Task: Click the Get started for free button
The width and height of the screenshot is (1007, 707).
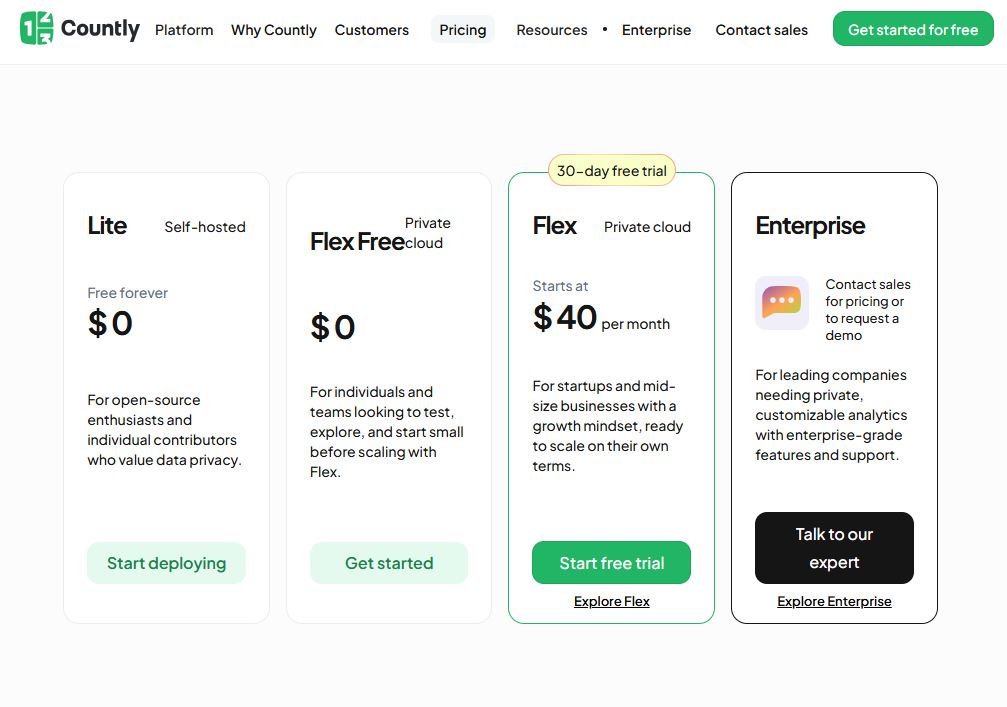Action: [912, 29]
